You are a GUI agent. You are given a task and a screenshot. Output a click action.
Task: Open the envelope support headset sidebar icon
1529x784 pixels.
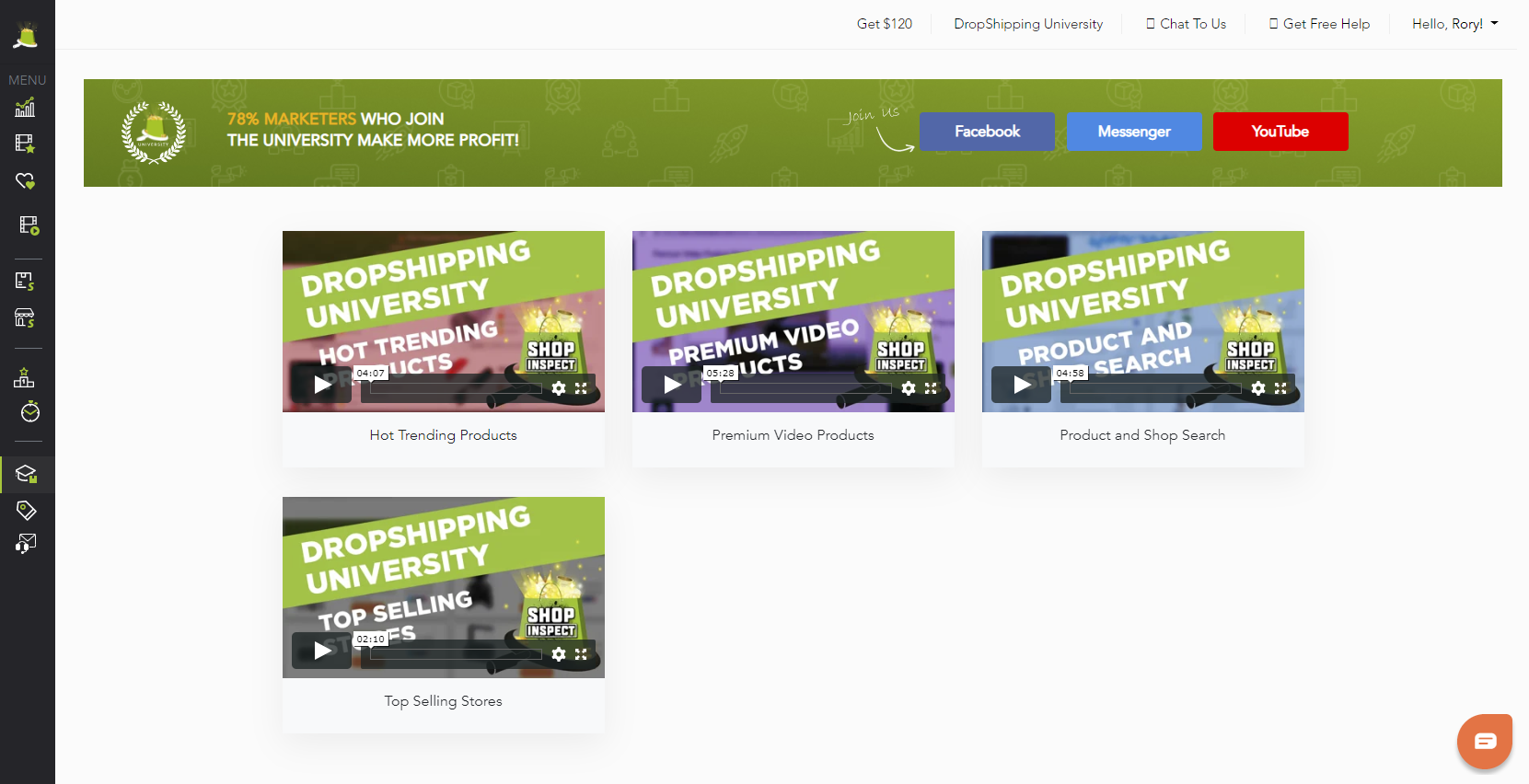click(26, 544)
